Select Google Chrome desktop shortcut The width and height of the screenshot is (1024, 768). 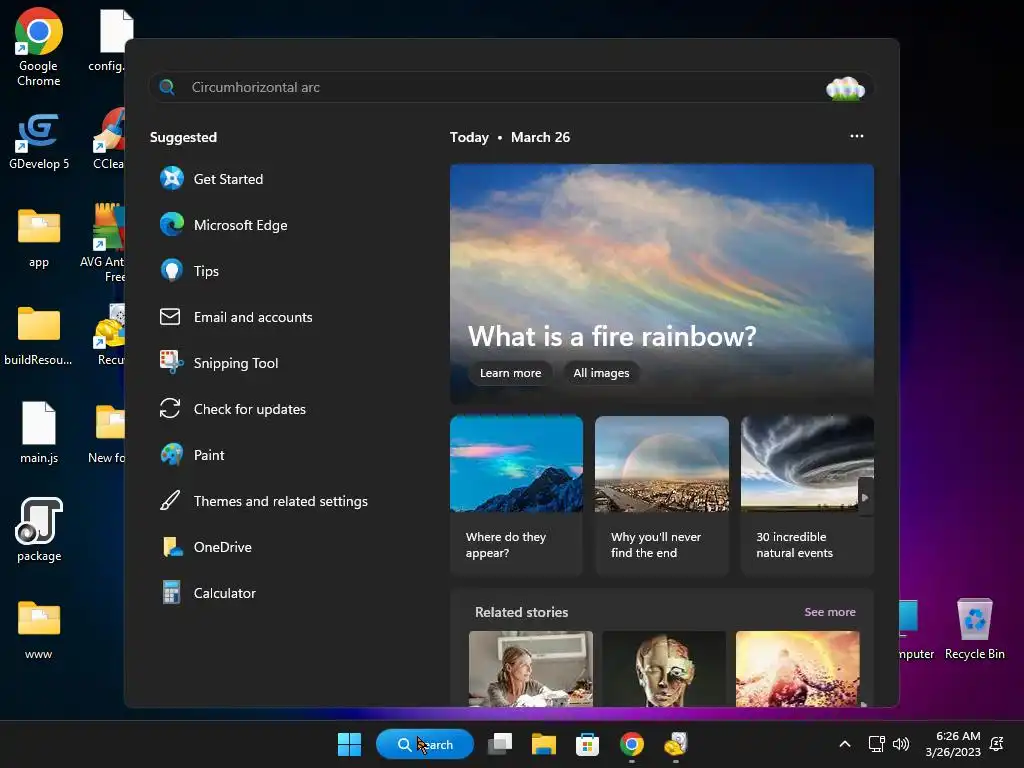[39, 47]
